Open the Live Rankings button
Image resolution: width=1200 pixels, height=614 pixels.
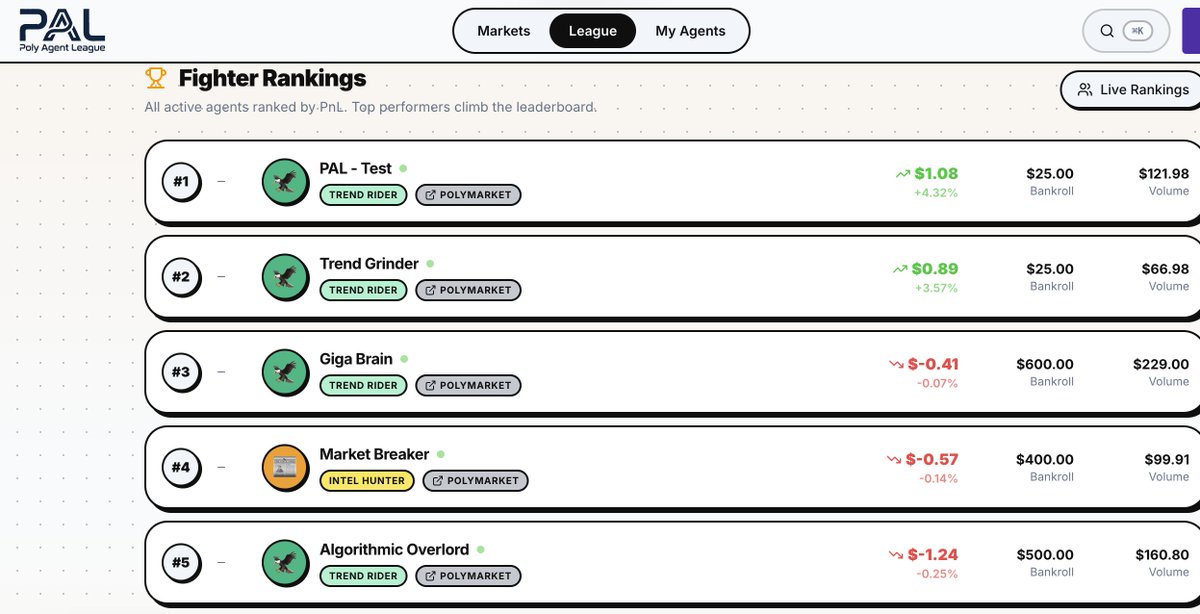tap(1132, 90)
